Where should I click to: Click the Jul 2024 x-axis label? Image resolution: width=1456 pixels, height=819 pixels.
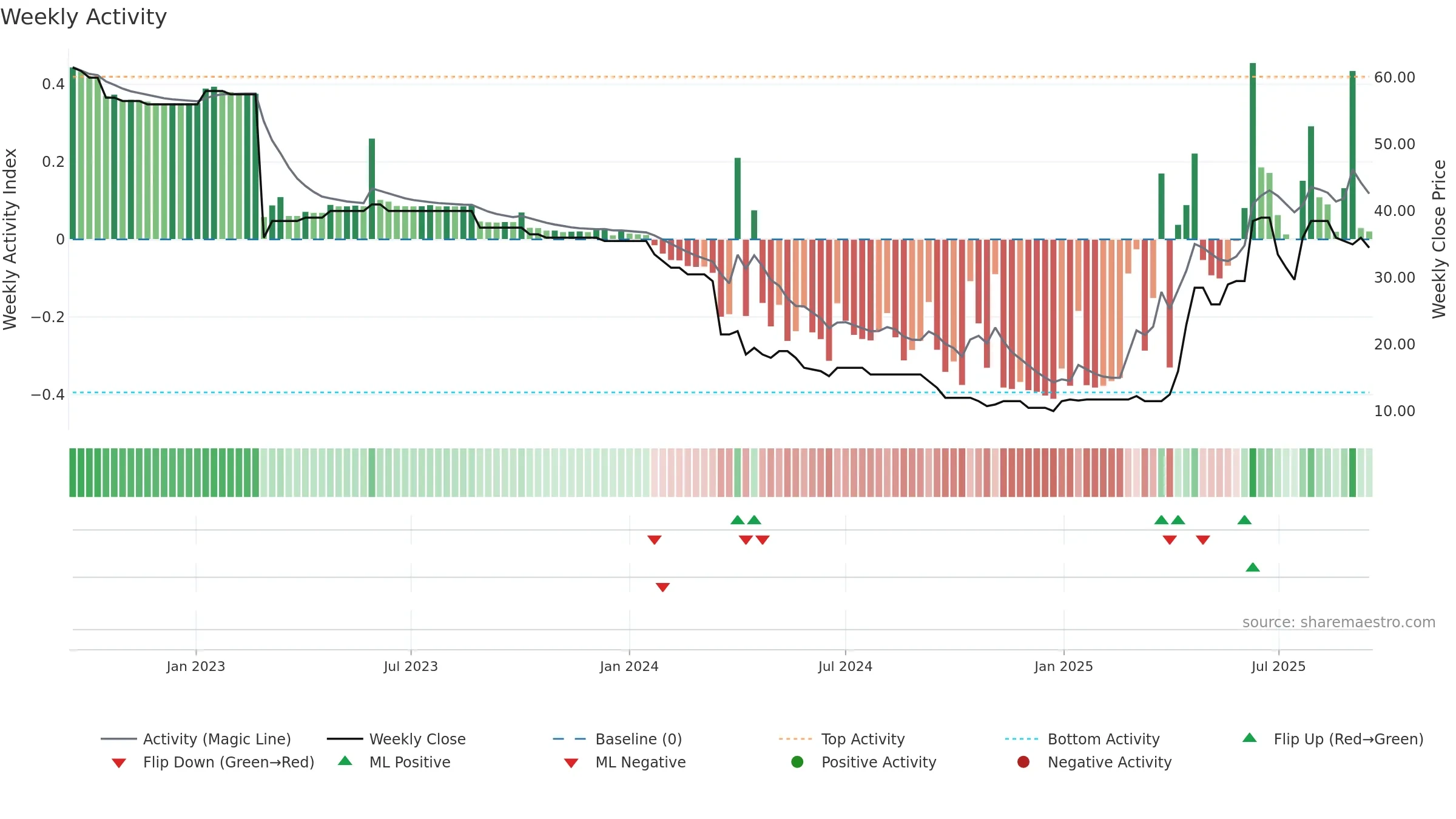click(x=845, y=666)
